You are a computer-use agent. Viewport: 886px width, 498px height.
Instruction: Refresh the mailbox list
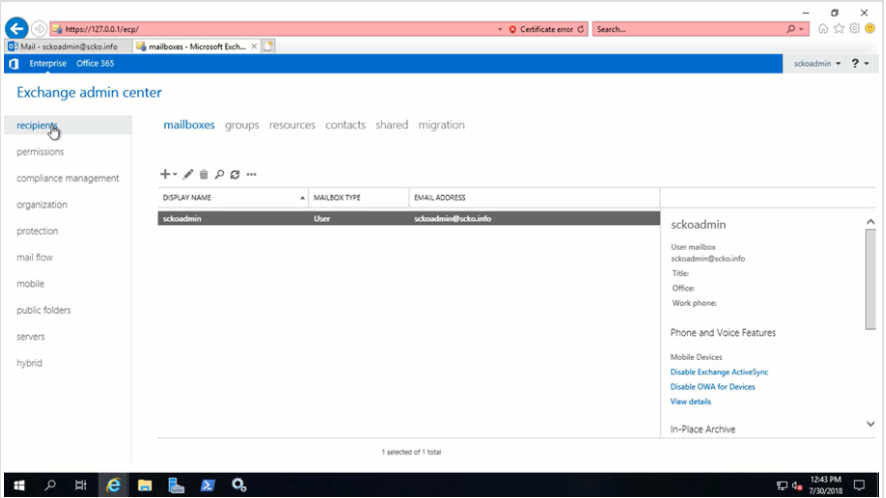234,174
